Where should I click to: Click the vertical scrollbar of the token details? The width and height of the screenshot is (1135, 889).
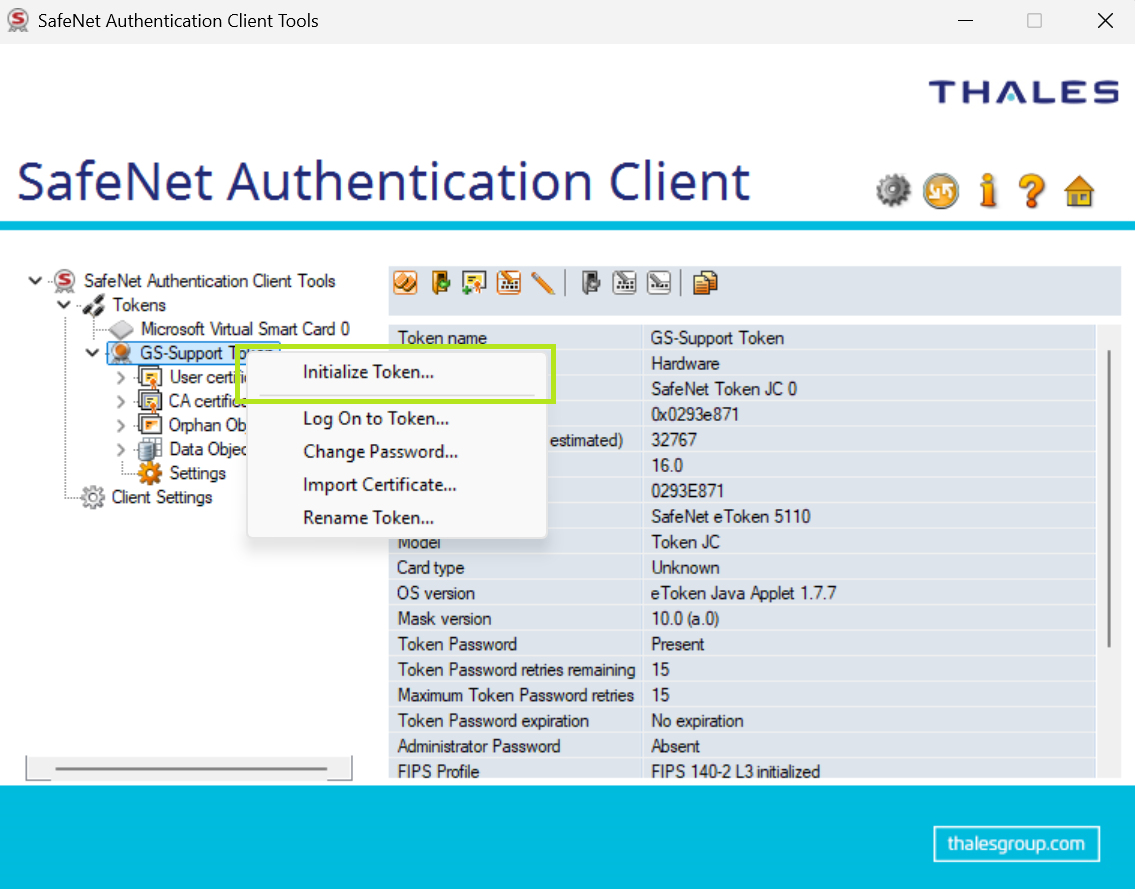[x=1108, y=498]
